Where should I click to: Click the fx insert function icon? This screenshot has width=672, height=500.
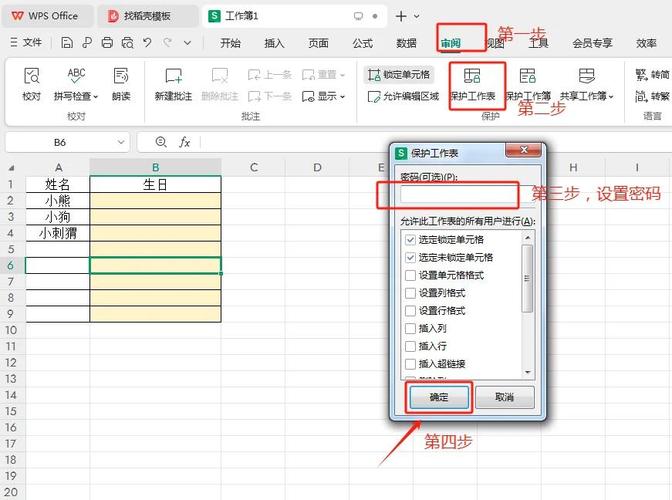(184, 142)
